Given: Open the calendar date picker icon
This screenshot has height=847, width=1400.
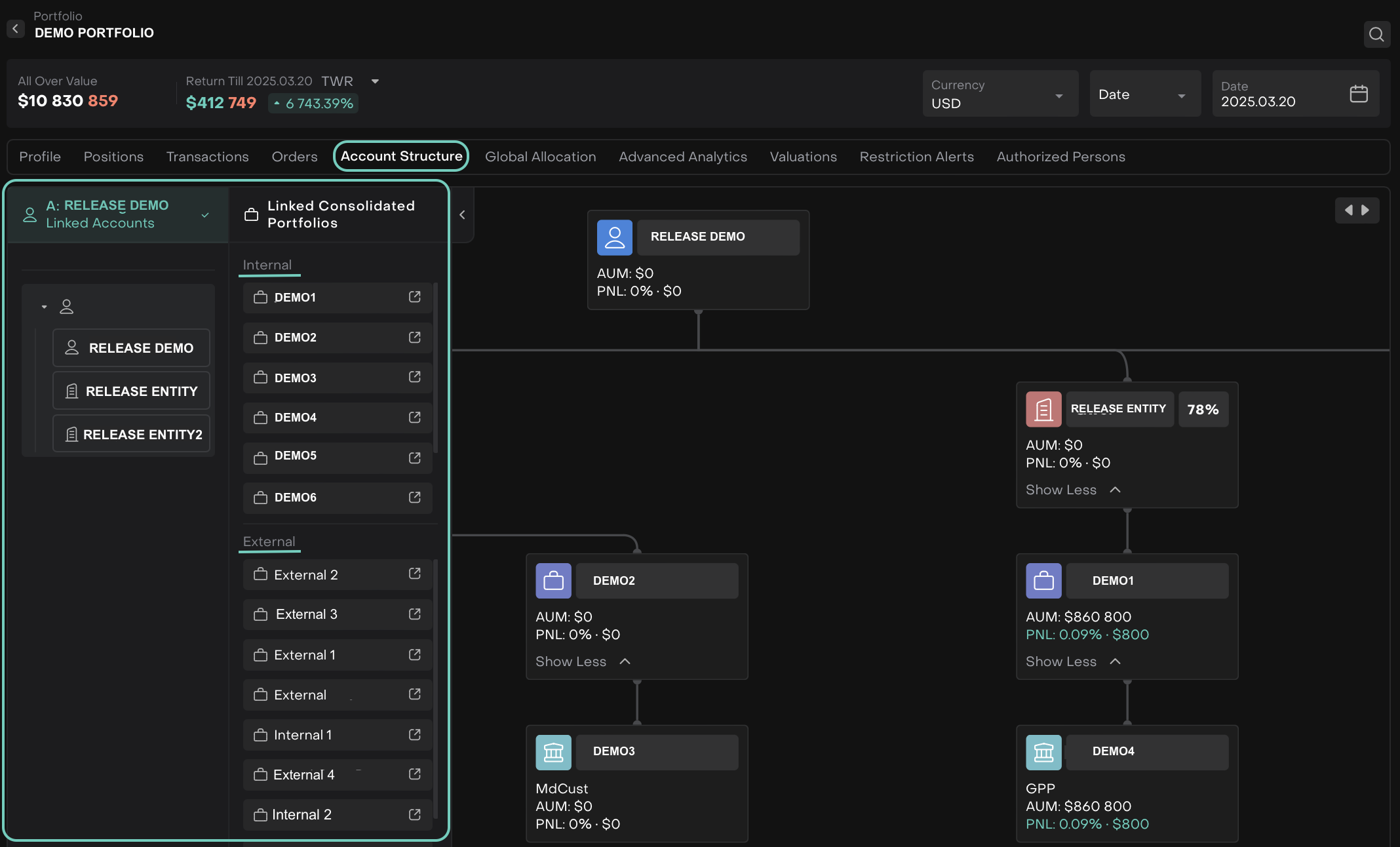Looking at the screenshot, I should tap(1359, 94).
